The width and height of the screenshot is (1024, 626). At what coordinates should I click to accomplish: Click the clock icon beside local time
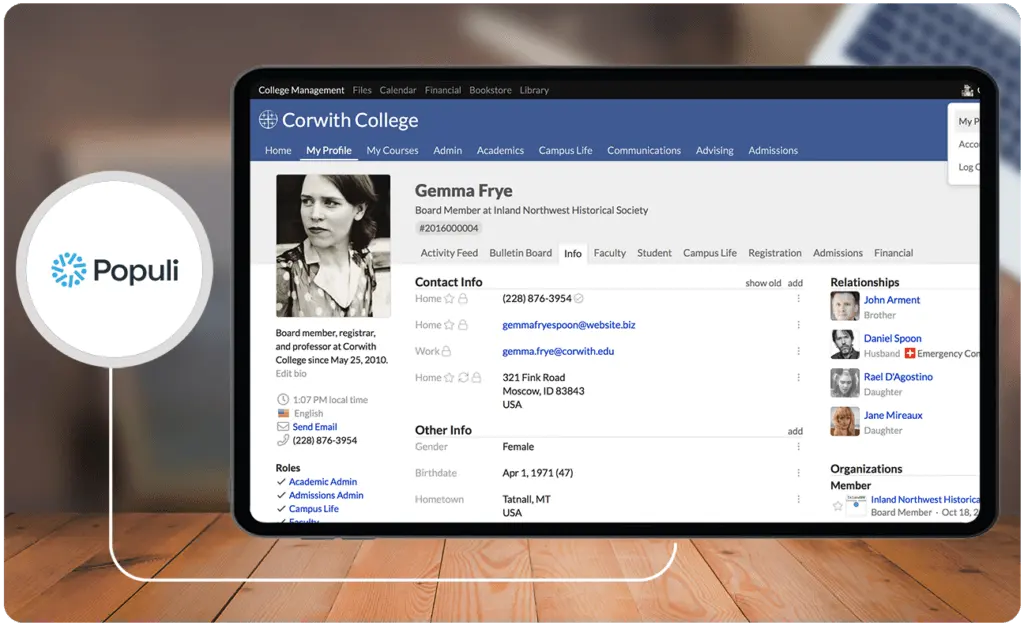pyautogui.click(x=283, y=399)
